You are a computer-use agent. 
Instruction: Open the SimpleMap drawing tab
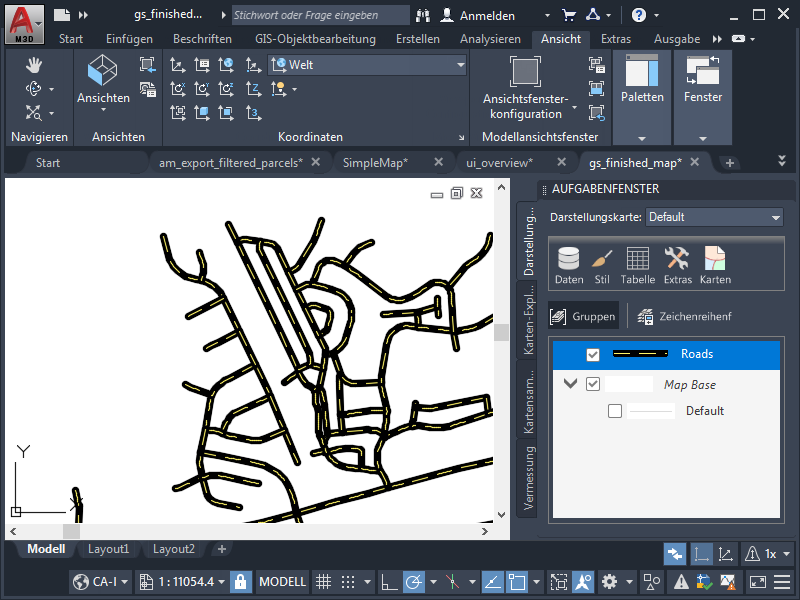click(375, 162)
